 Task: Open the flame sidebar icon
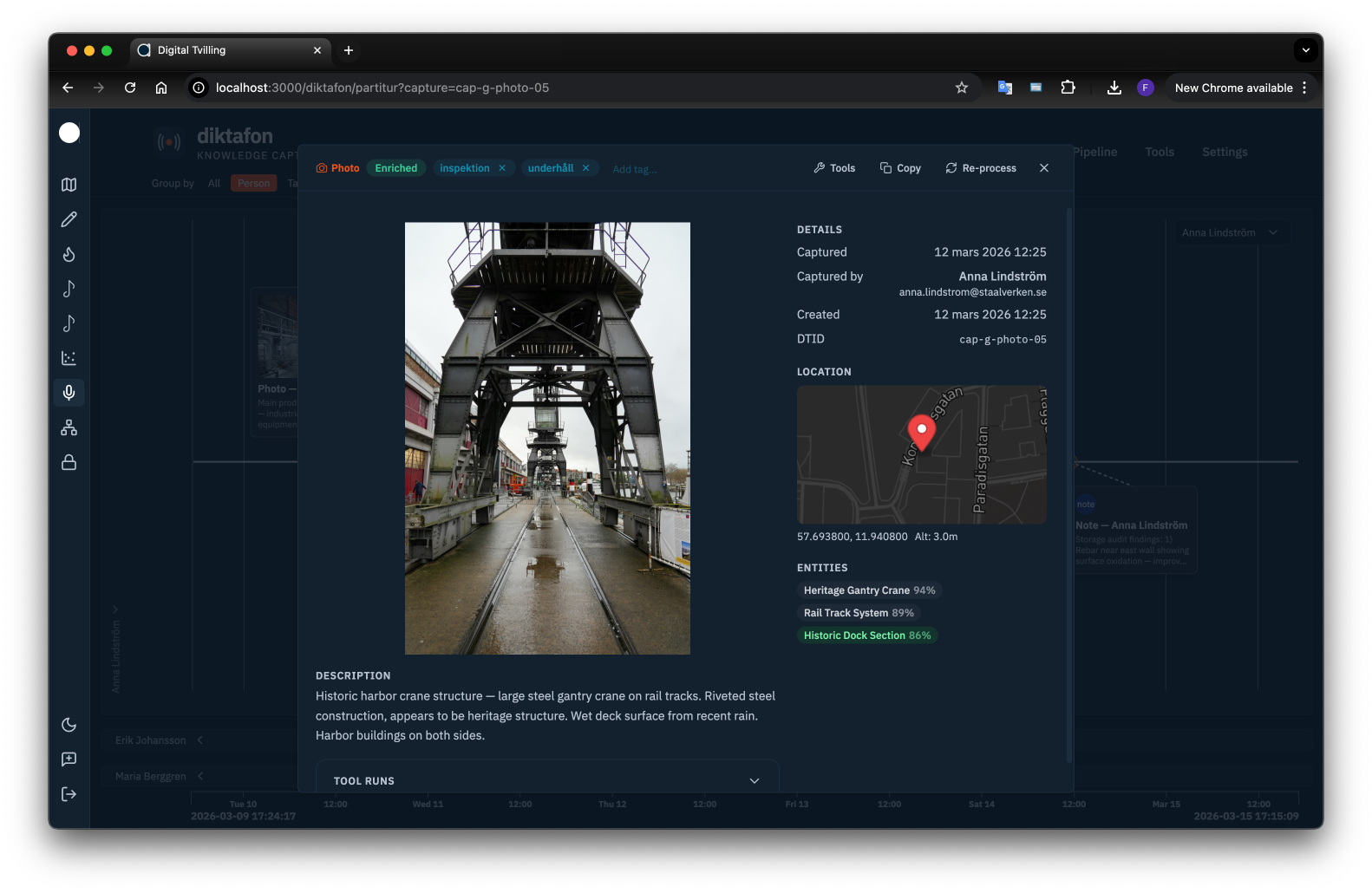(x=69, y=254)
